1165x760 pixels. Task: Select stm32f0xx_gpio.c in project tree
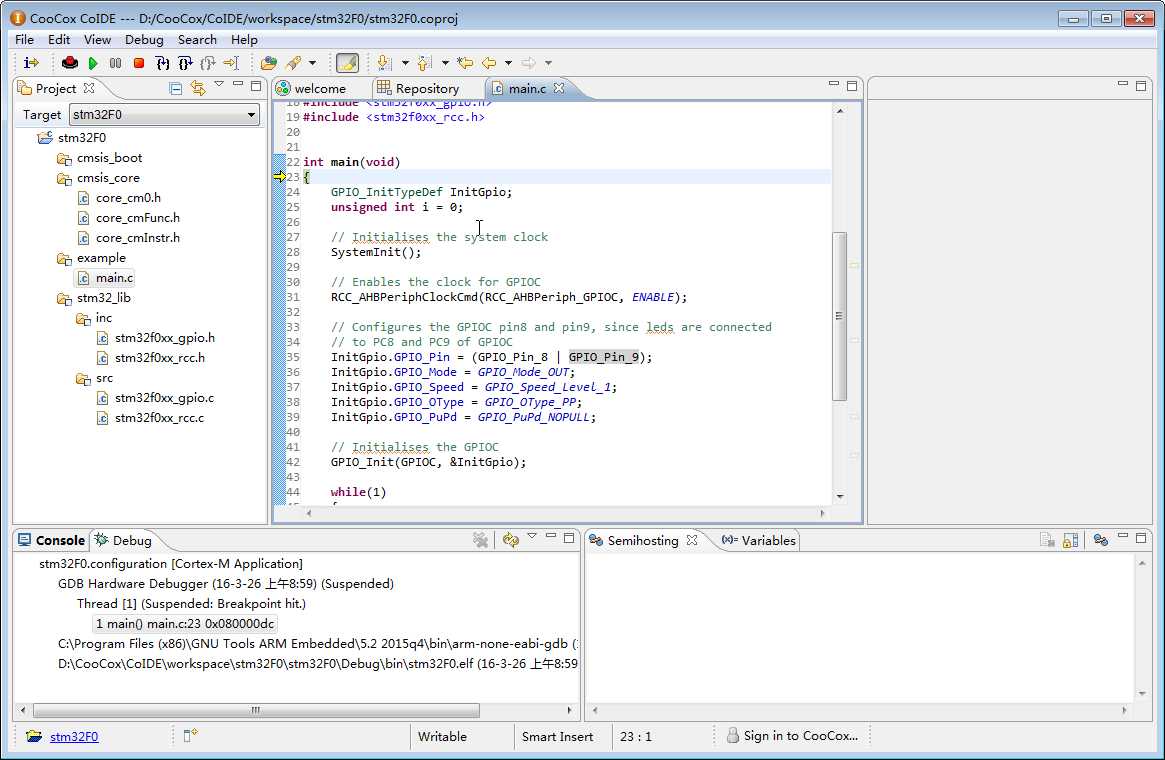click(x=164, y=398)
